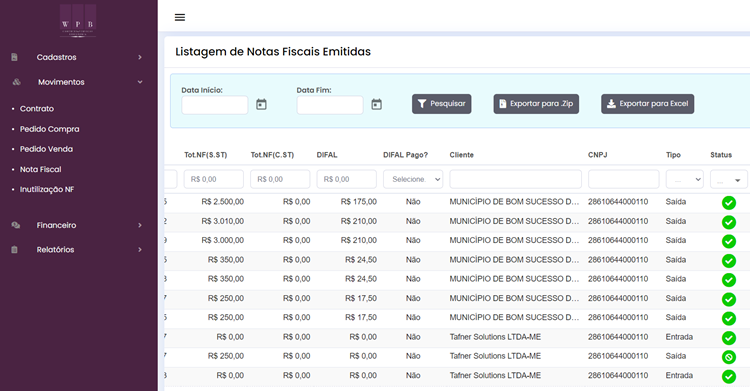Sort by Tipo column header
The image size is (750, 391).
pos(673,155)
